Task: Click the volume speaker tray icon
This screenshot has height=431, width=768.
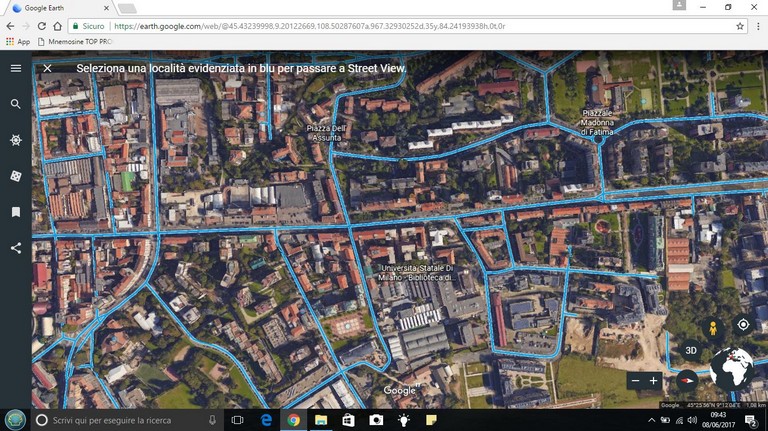Action: point(692,420)
